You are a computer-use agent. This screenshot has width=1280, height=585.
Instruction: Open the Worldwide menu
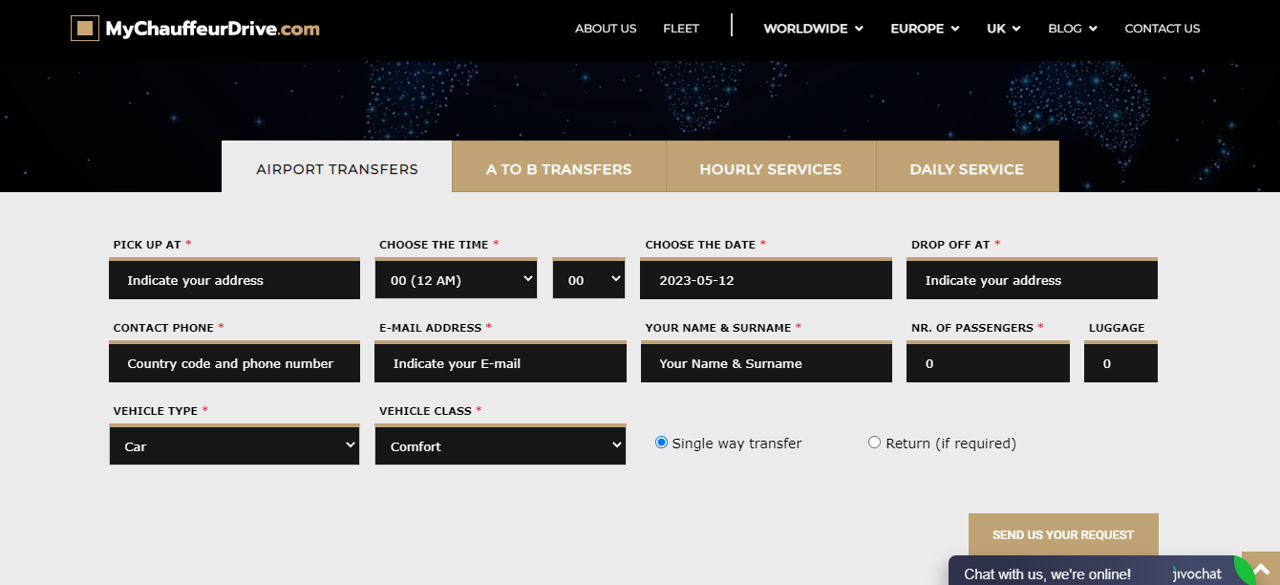(x=813, y=28)
